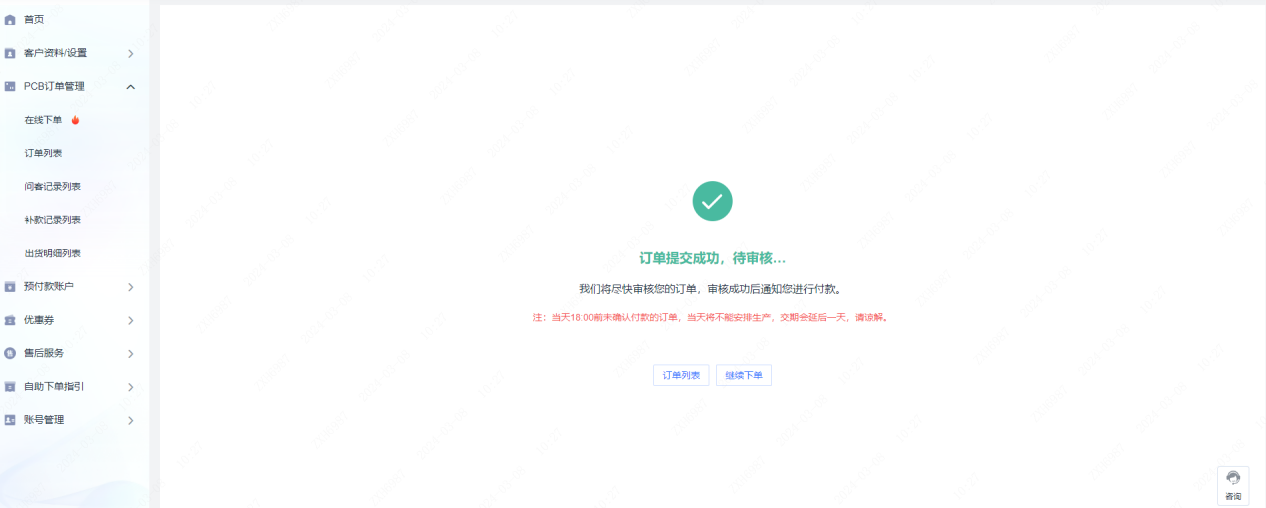Expand the 预付款账户 chevron

(131, 287)
